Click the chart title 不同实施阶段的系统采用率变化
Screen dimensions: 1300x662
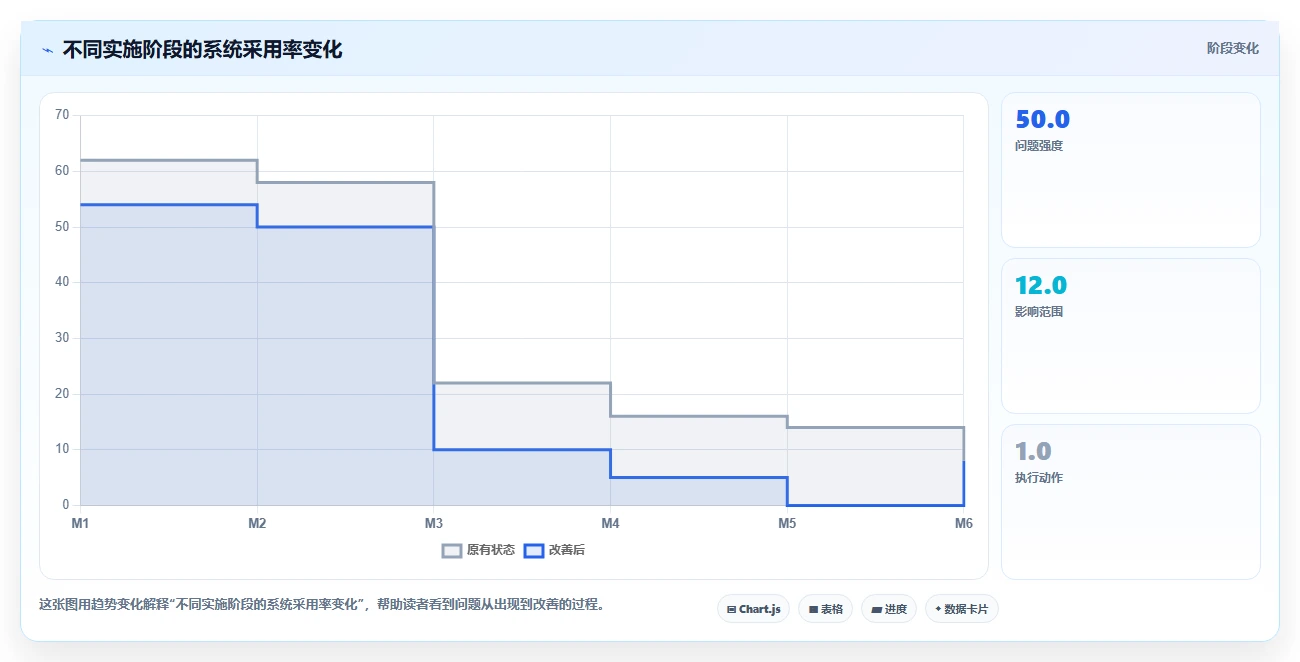(x=202, y=50)
